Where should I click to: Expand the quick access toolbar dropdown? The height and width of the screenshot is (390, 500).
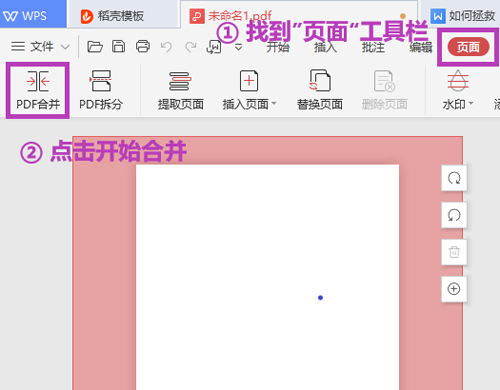coord(238,48)
